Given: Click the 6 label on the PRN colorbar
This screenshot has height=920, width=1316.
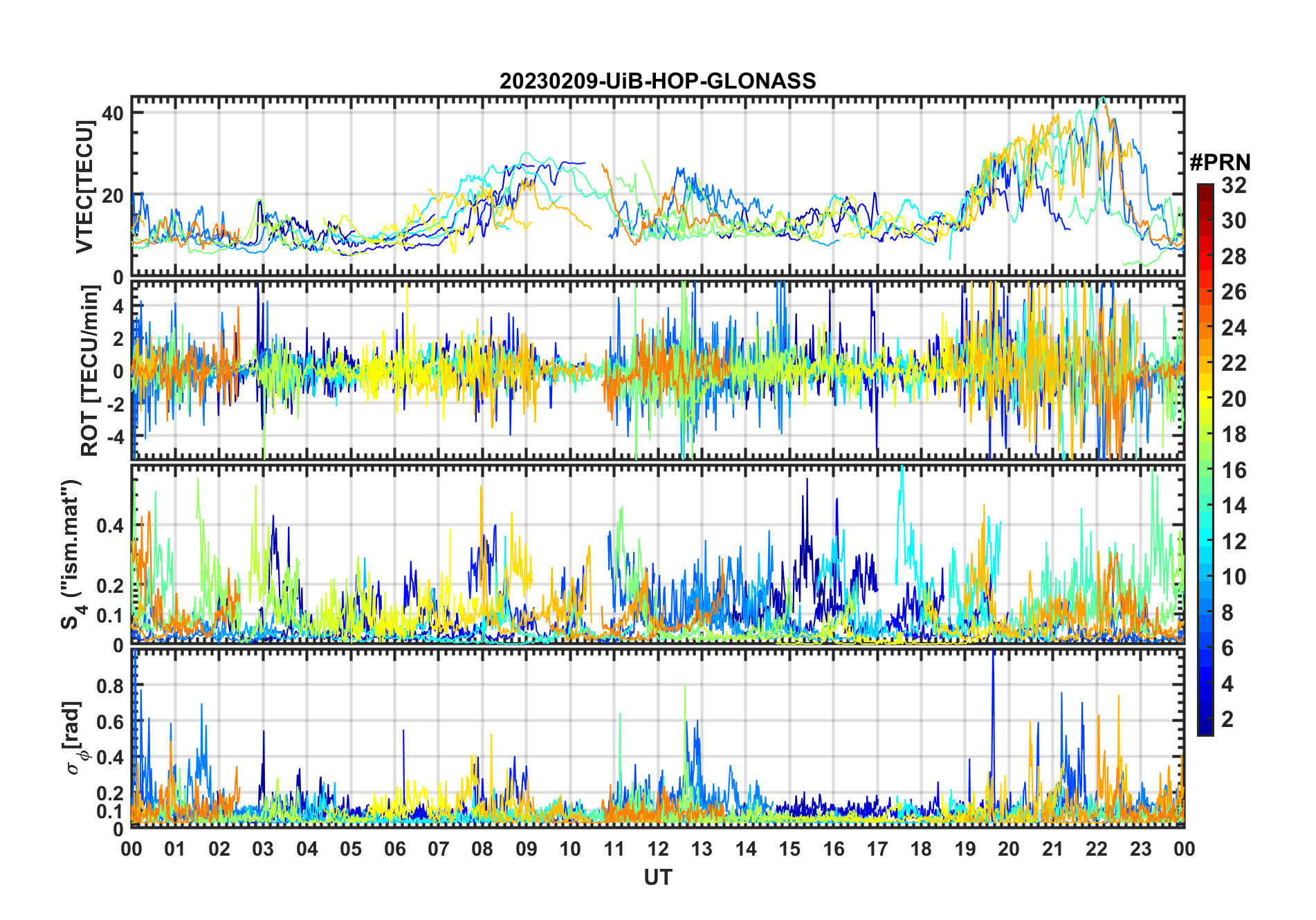Looking at the screenshot, I should click(x=1227, y=648).
